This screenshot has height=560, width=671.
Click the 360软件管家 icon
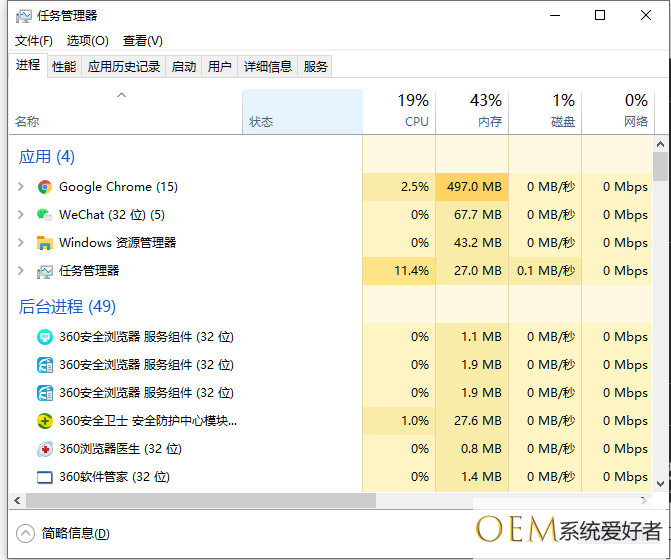pos(44,477)
